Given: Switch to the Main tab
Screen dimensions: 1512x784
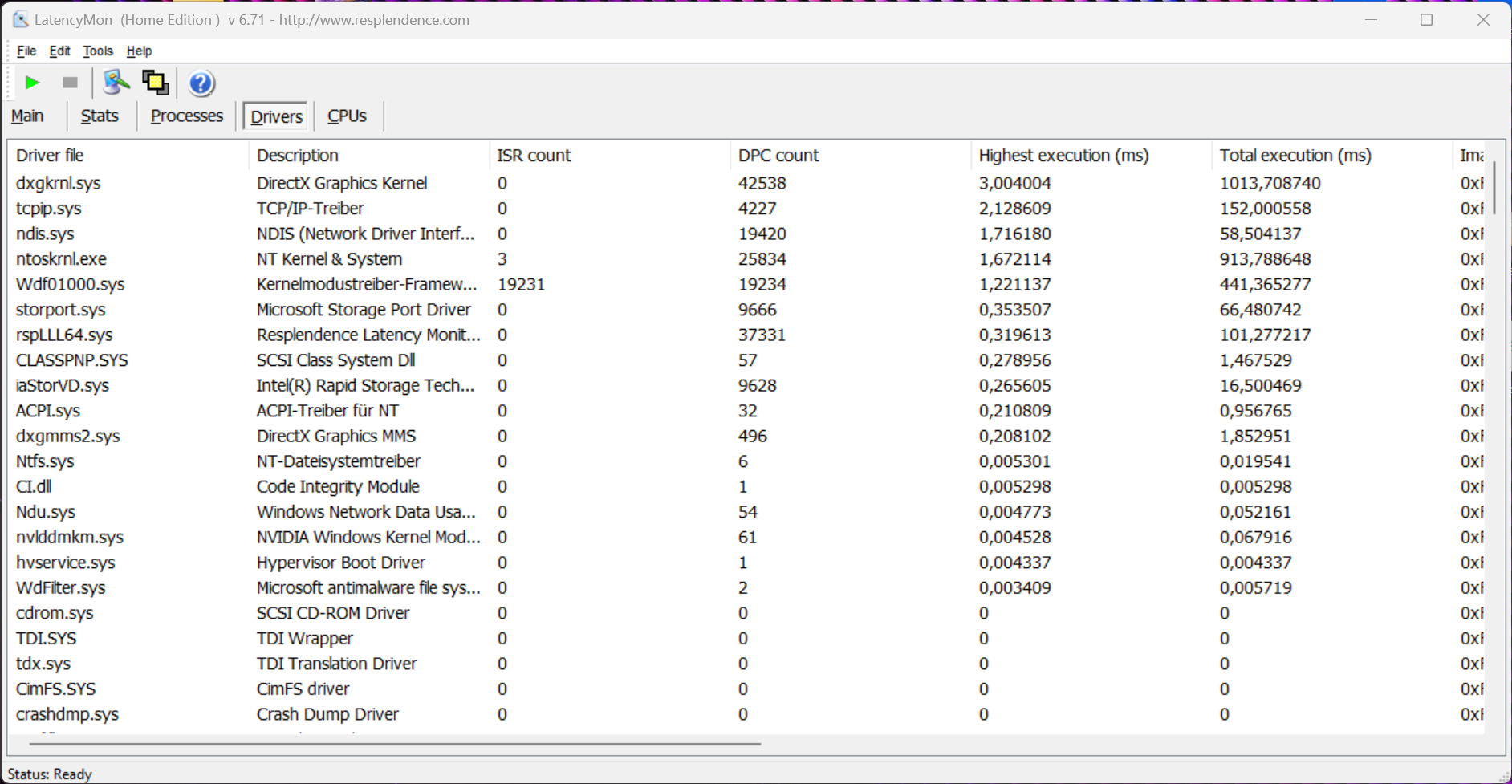Looking at the screenshot, I should point(28,116).
